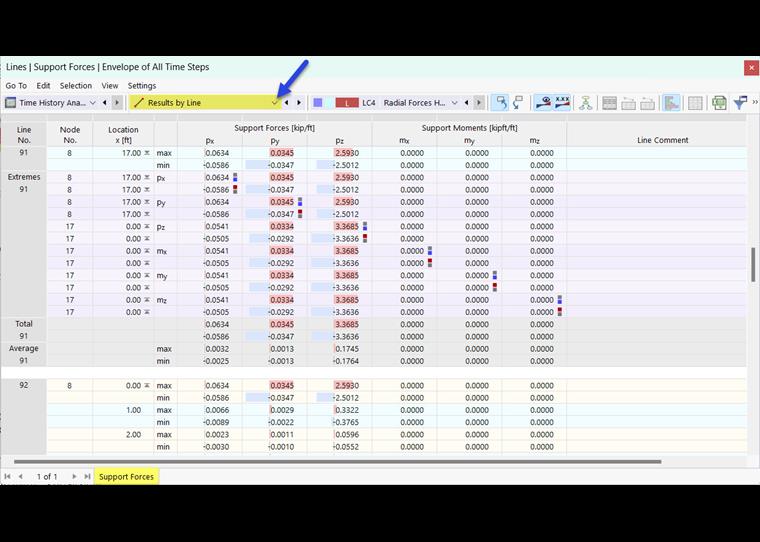Viewport: 760px width, 542px height.
Task: Click the red L load case swatch
Action: (347, 103)
